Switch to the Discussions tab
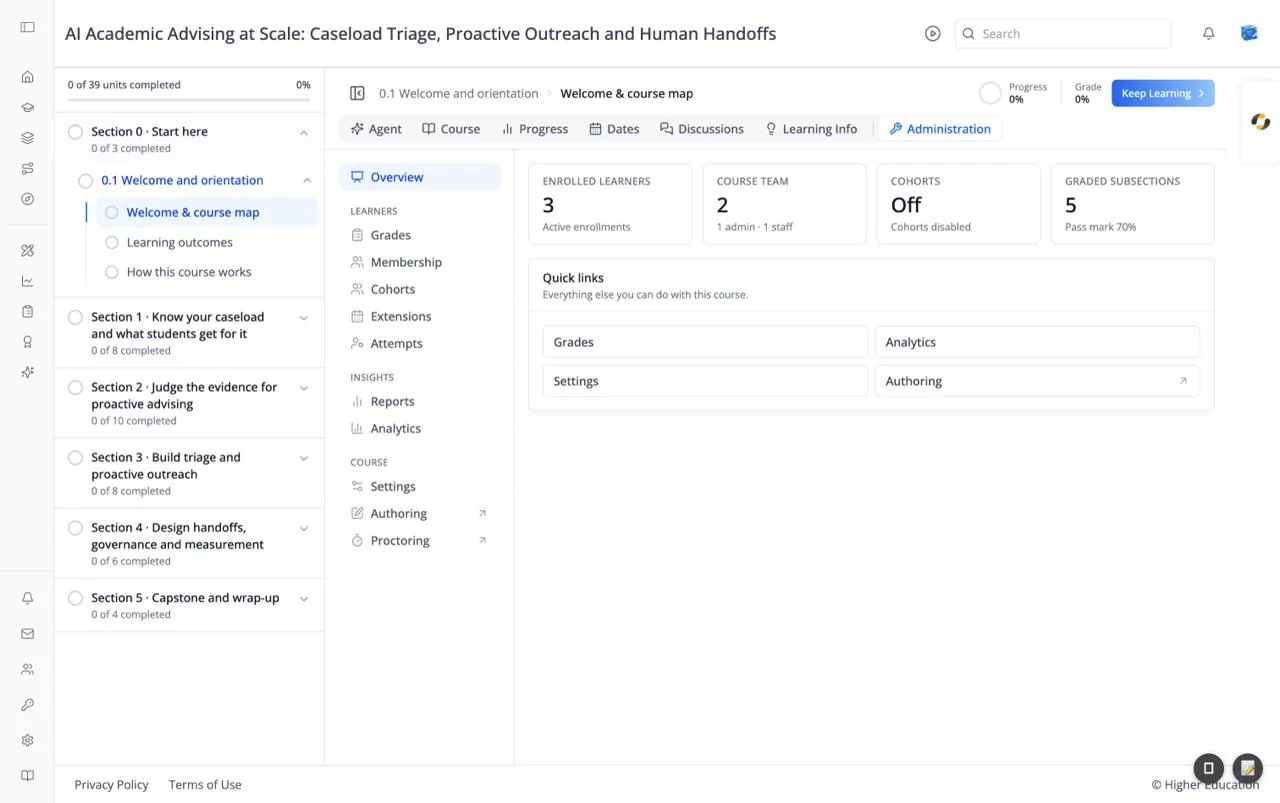The image size is (1280, 803). tap(702, 129)
